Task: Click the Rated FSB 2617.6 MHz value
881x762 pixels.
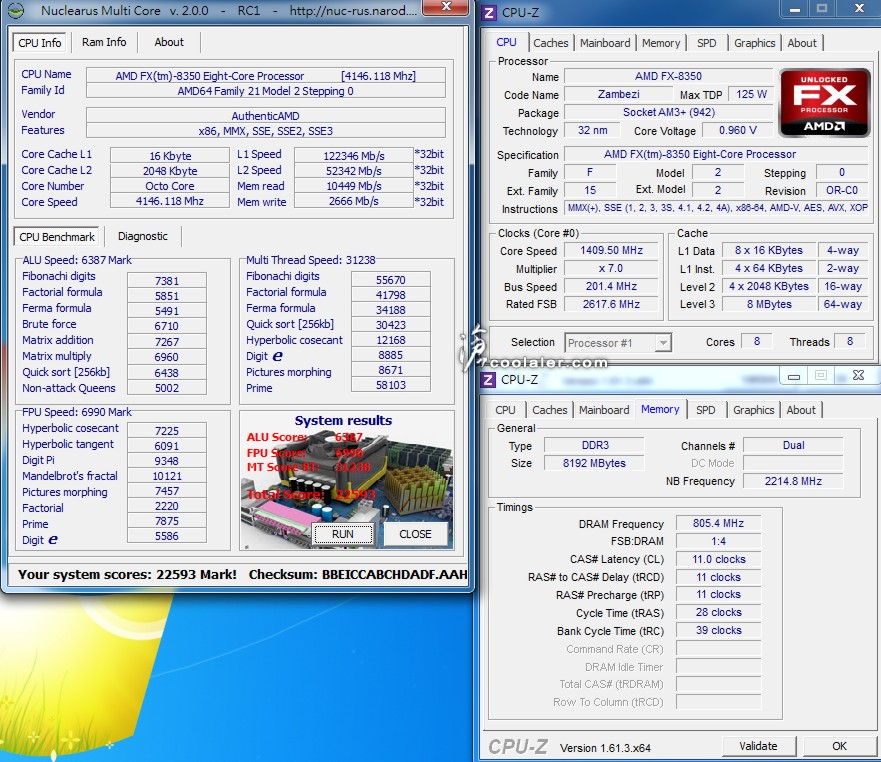Action: point(611,304)
